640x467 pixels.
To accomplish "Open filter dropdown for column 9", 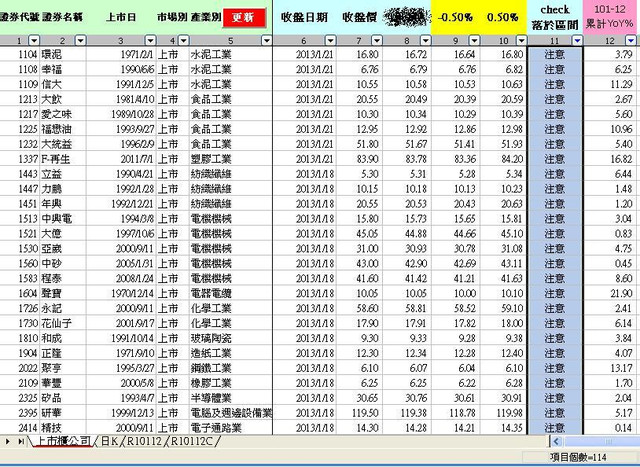I will coord(474,40).
